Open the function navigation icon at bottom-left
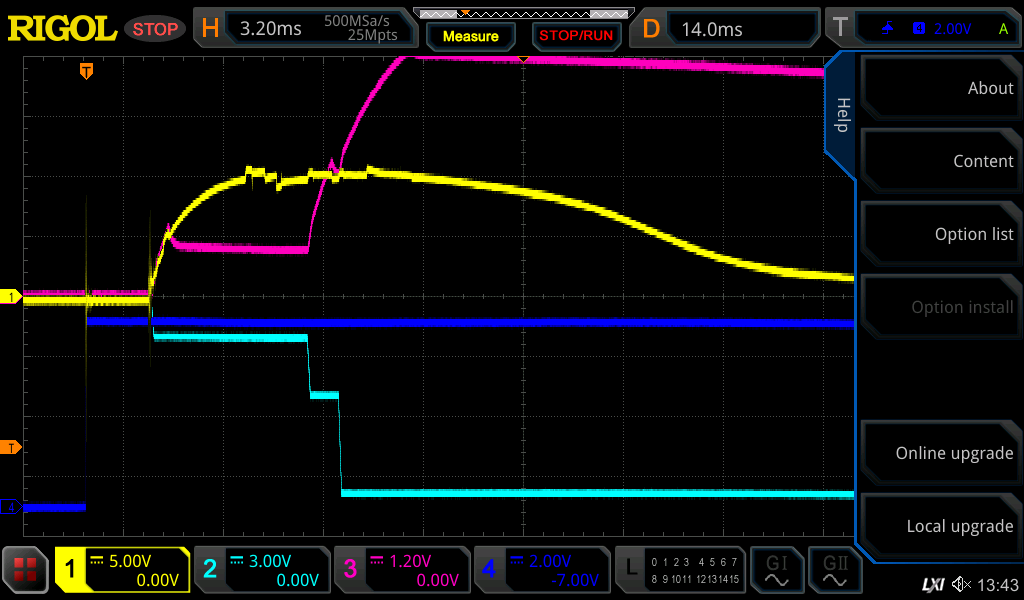Screen dimensions: 1024x600 pos(26,570)
